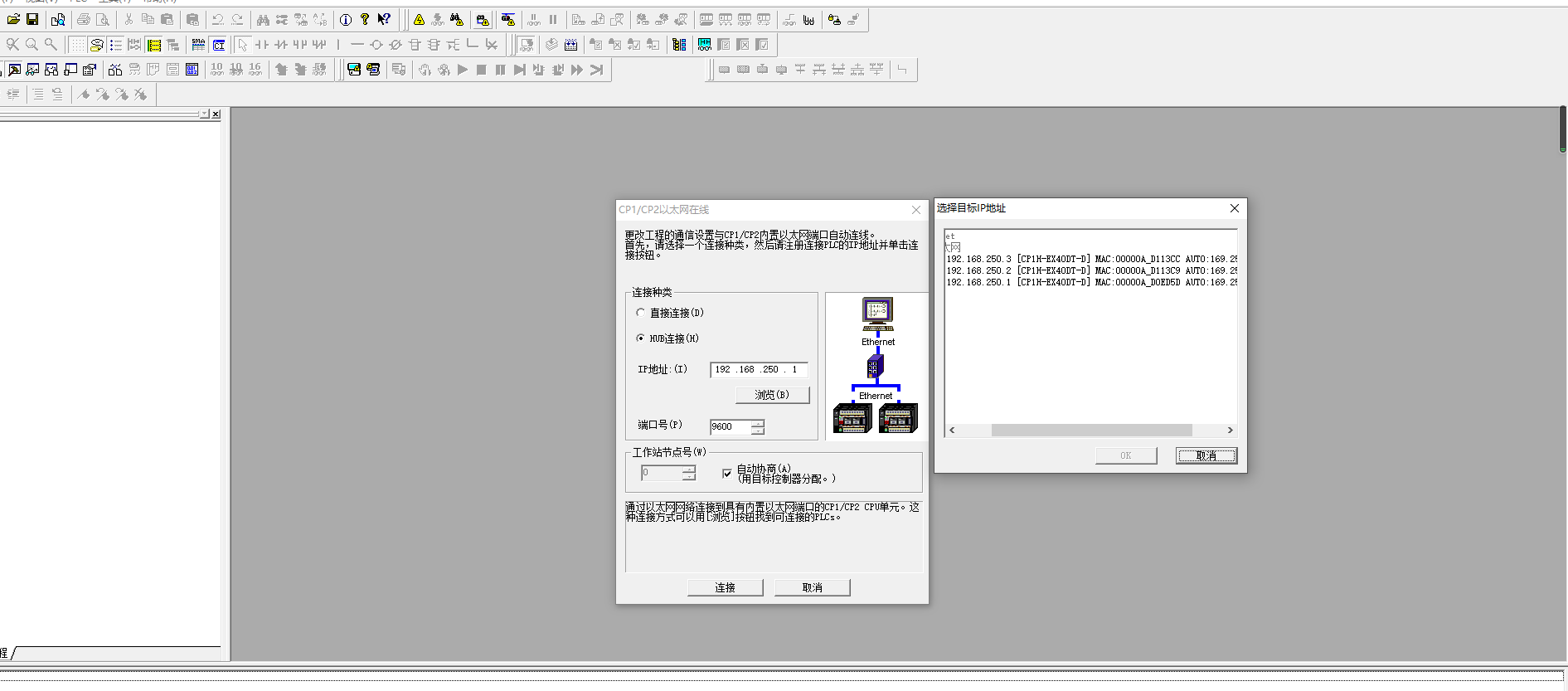1568x691 pixels.
Task: Click the 连接 connect button
Action: [x=725, y=587]
